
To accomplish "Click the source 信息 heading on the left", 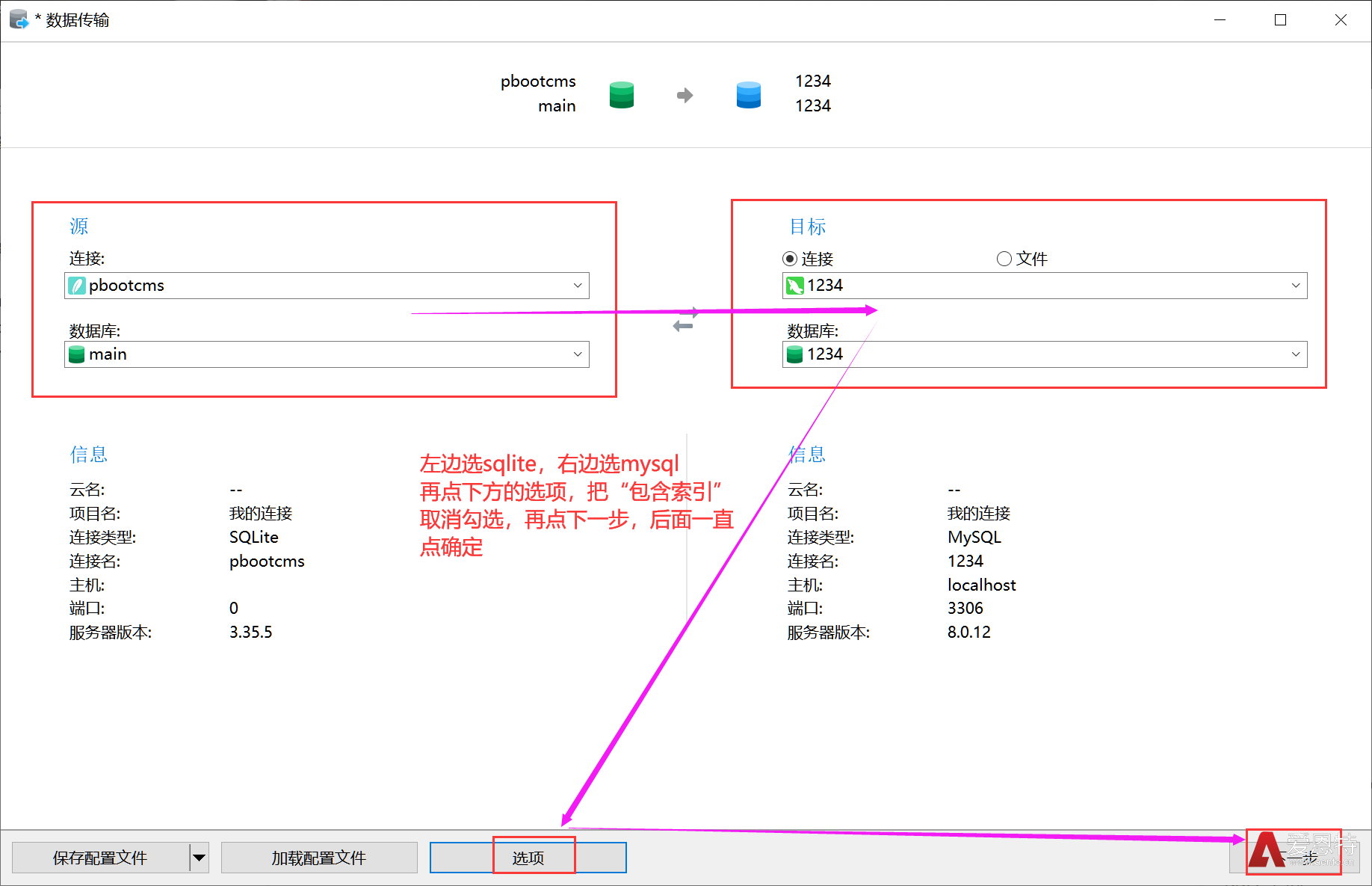I will pyautogui.click(x=89, y=455).
